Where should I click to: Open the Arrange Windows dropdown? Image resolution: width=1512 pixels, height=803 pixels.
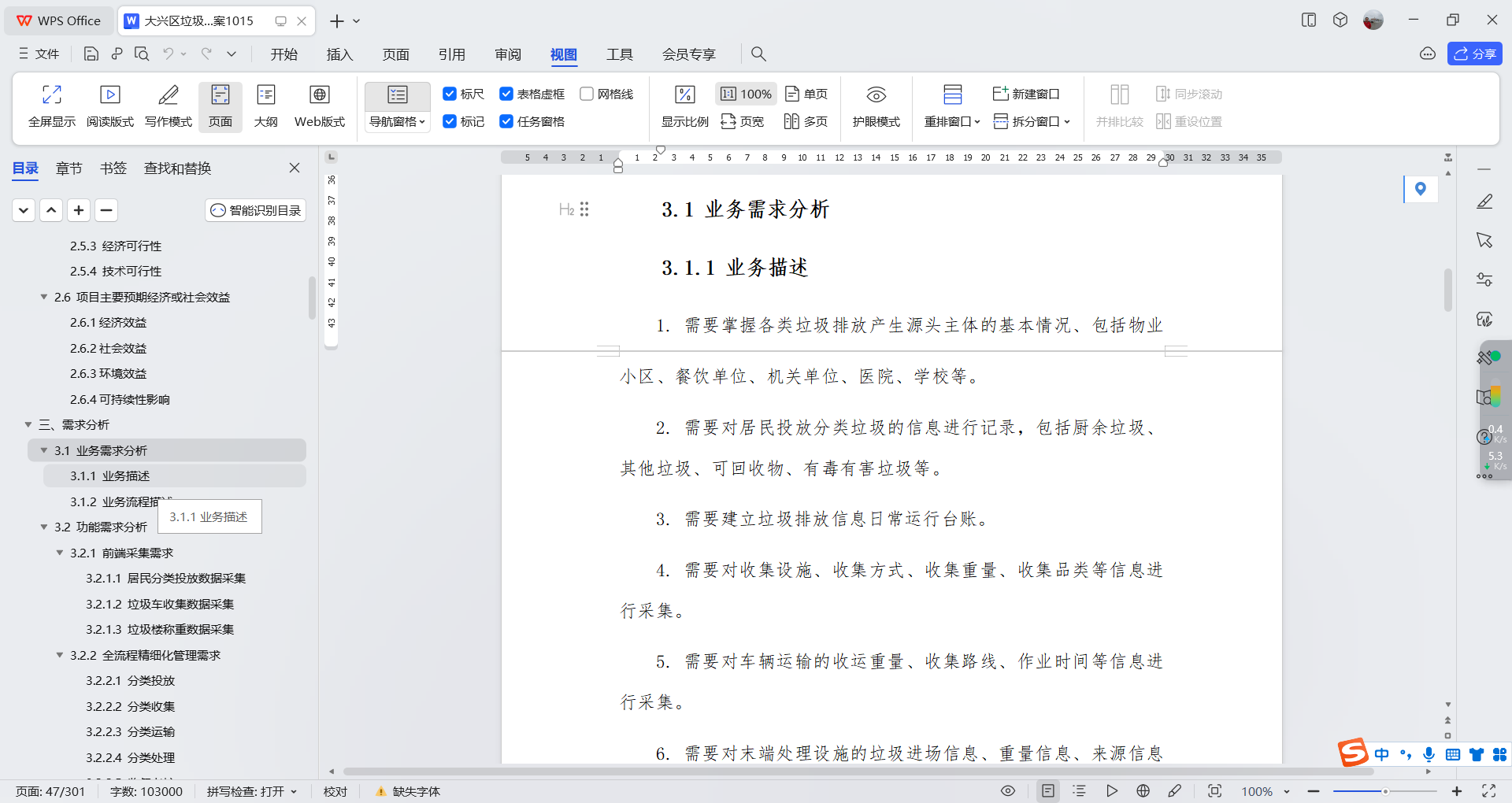[x=952, y=121]
